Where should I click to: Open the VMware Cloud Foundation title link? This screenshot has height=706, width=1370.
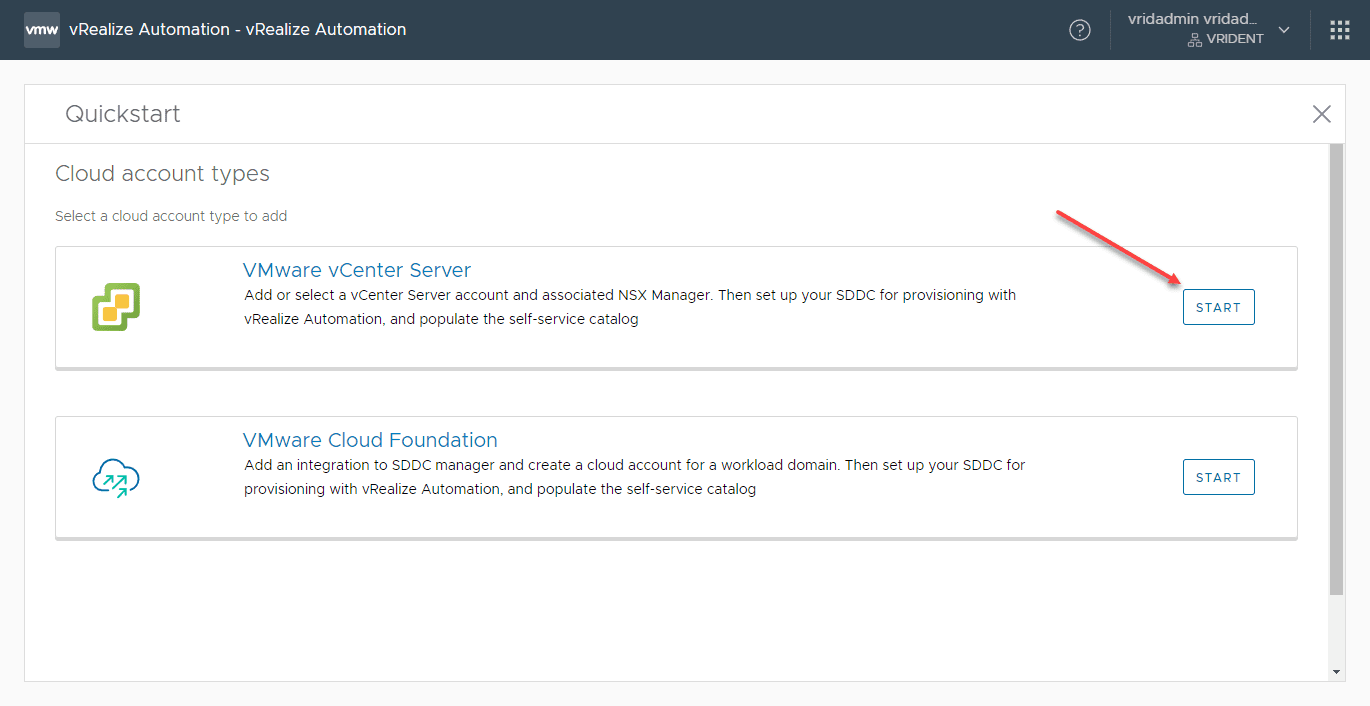tap(369, 440)
